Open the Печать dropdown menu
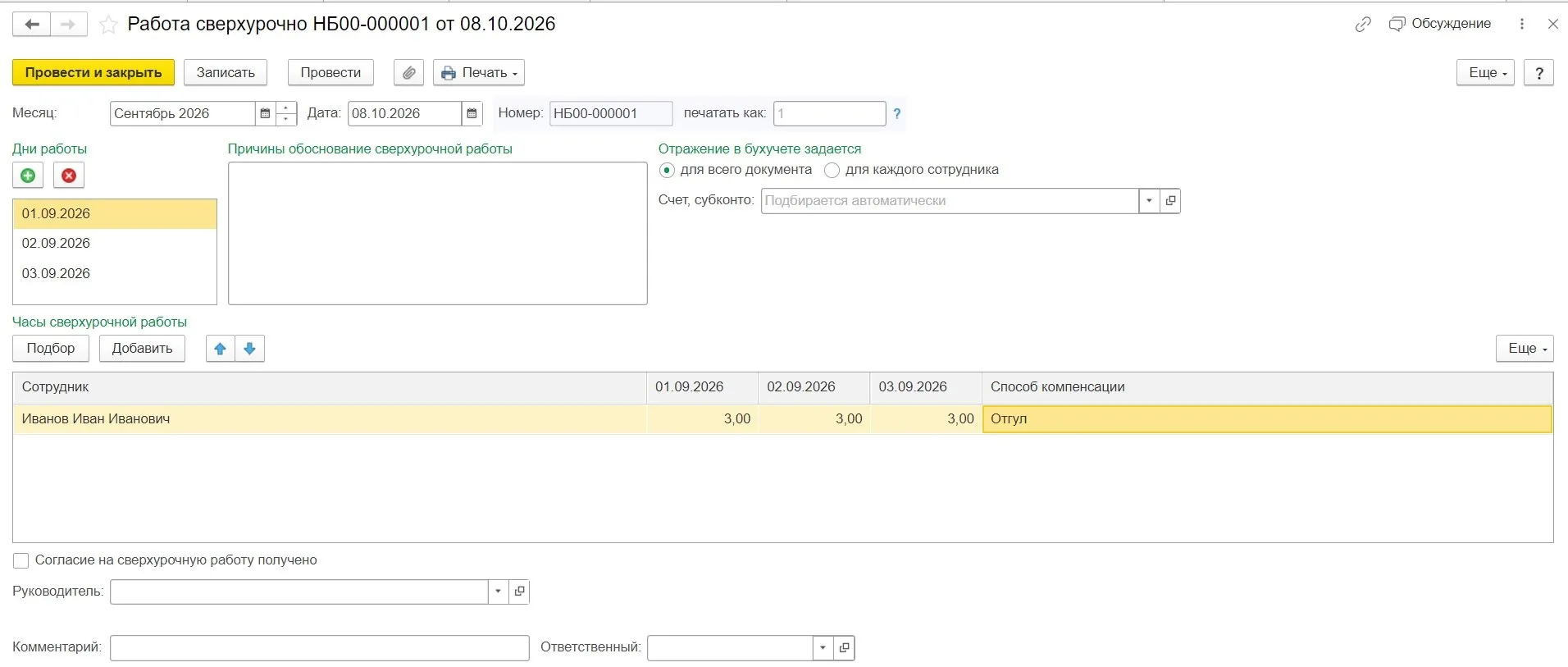Viewport: 1568px width, 667px height. (479, 72)
